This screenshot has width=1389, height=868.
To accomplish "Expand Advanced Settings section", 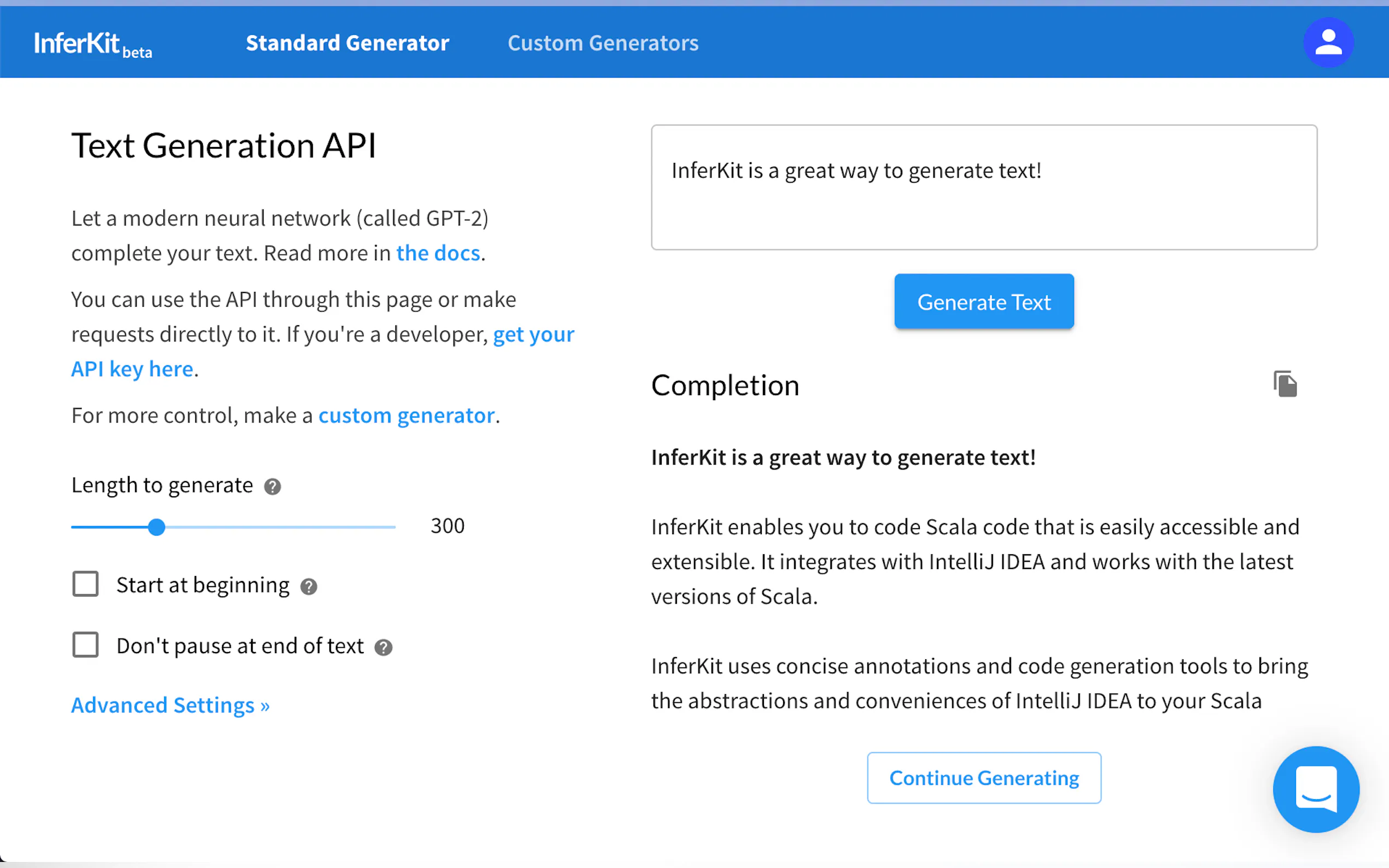I will pos(170,705).
